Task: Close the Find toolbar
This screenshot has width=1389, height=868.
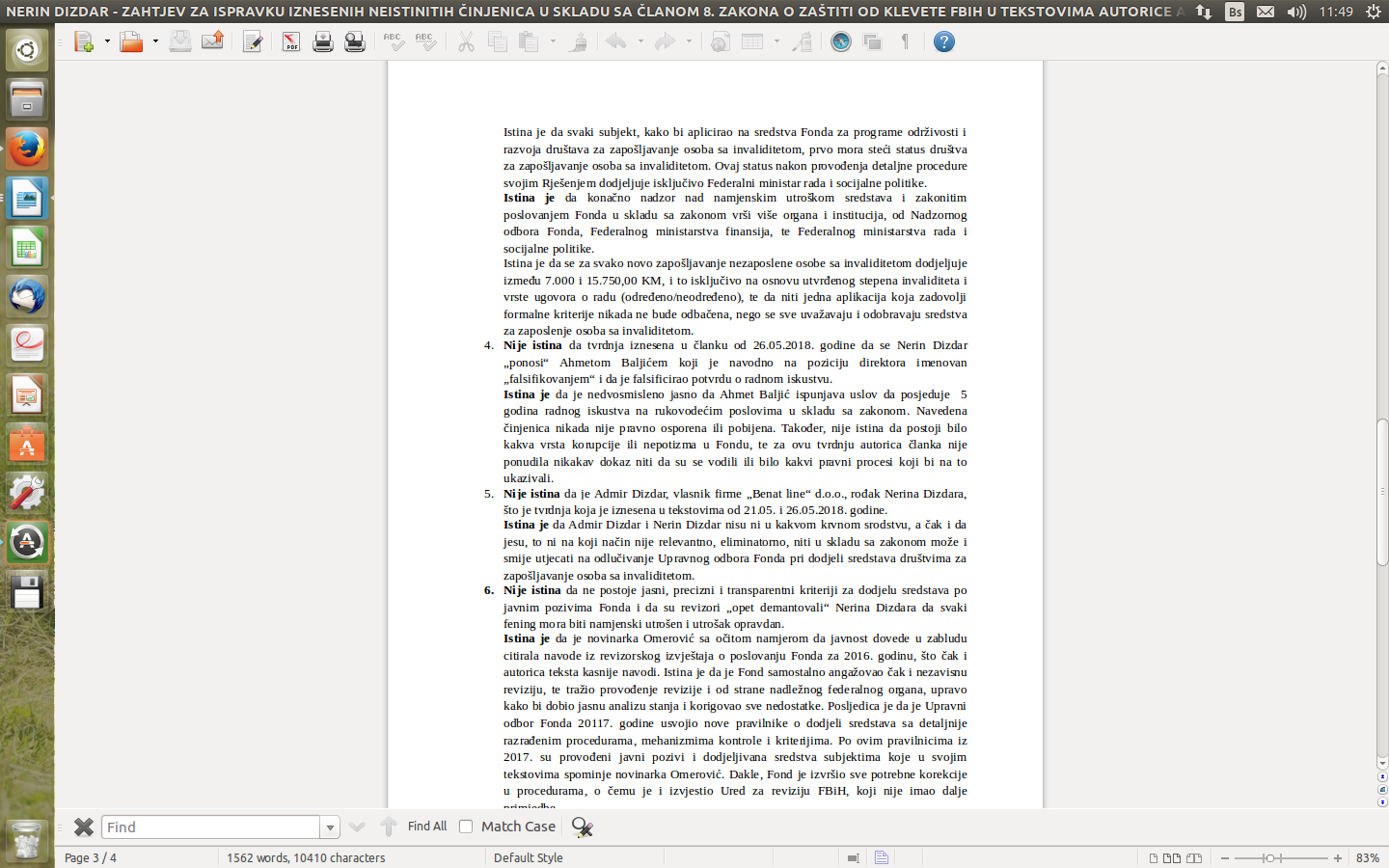Action: (x=84, y=827)
